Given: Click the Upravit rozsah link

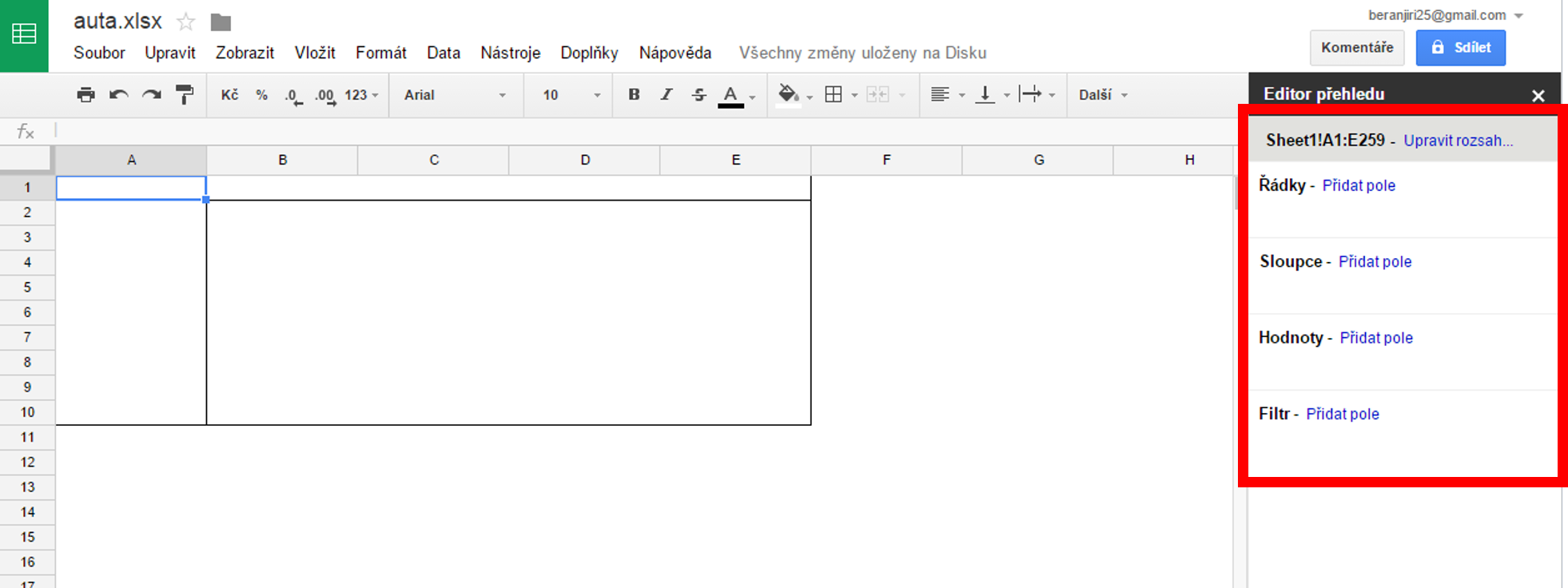Looking at the screenshot, I should (1459, 141).
